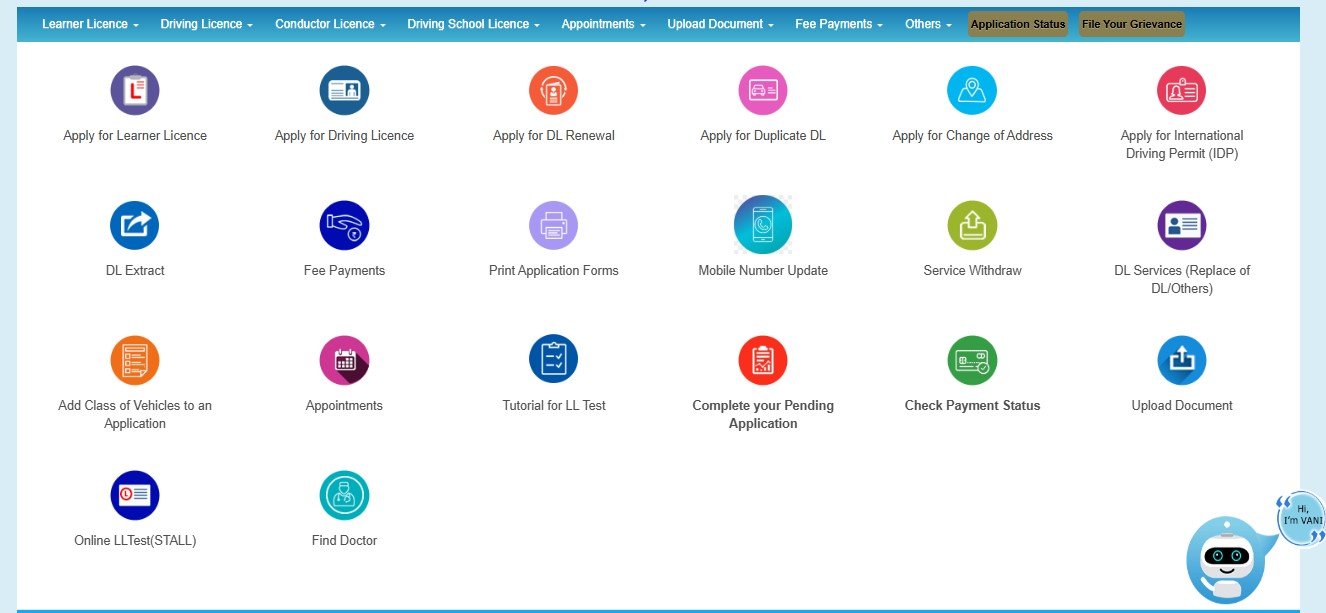Open the Print Application Forms printer icon
The height and width of the screenshot is (613, 1326).
pyautogui.click(x=553, y=225)
